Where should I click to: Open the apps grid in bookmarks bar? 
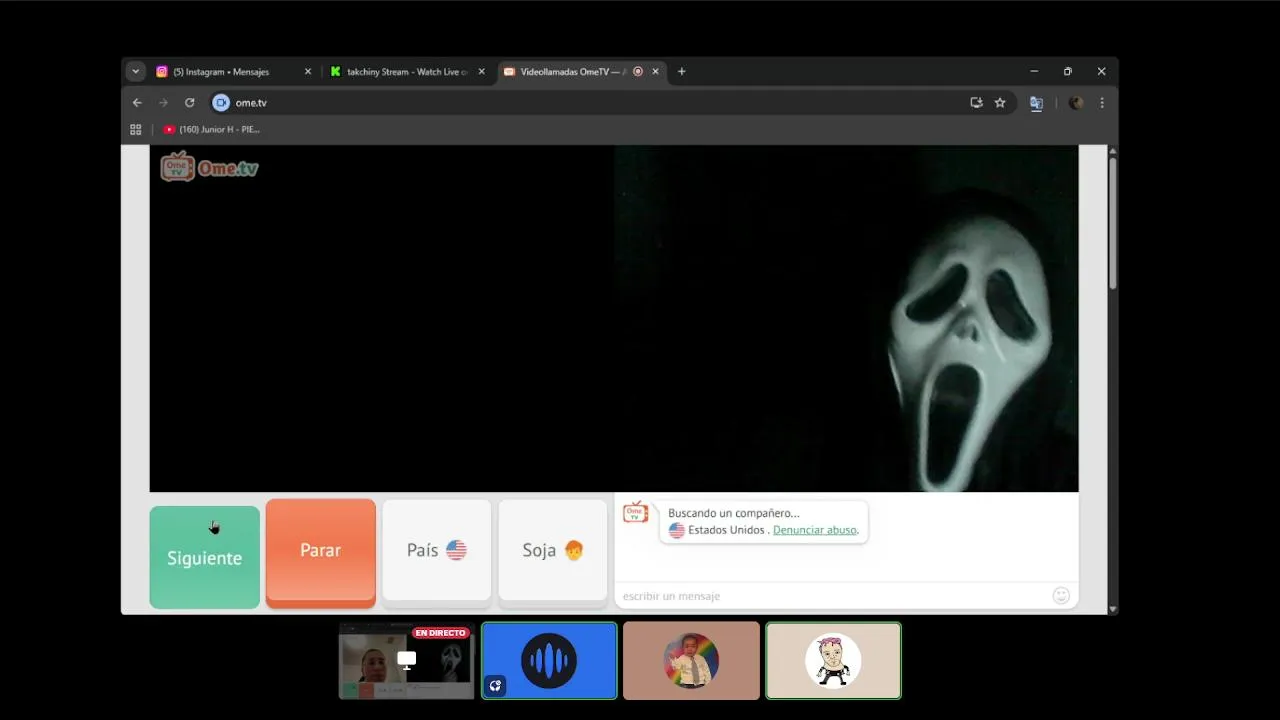[136, 129]
